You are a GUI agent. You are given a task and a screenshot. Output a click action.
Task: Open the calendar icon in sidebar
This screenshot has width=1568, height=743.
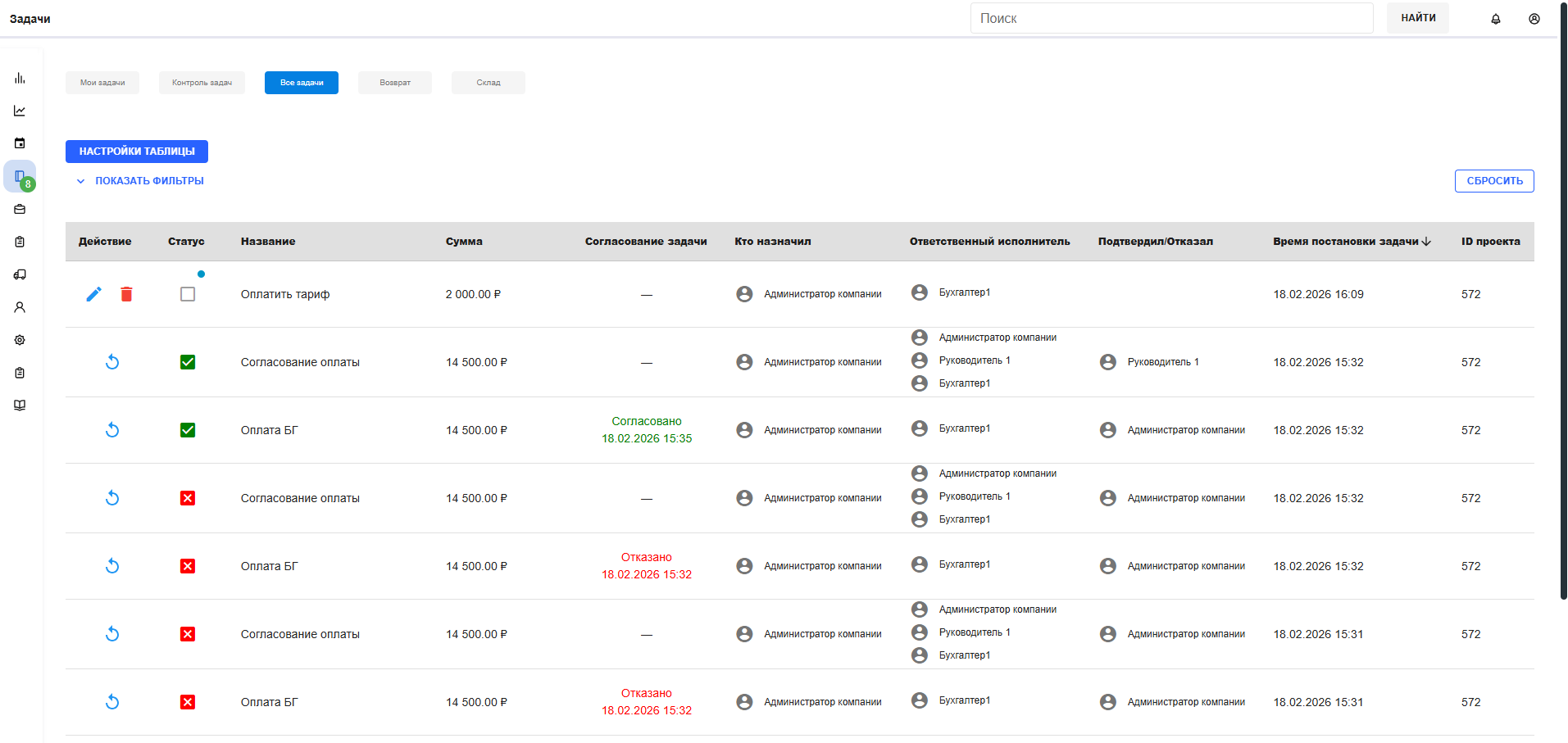click(20, 143)
